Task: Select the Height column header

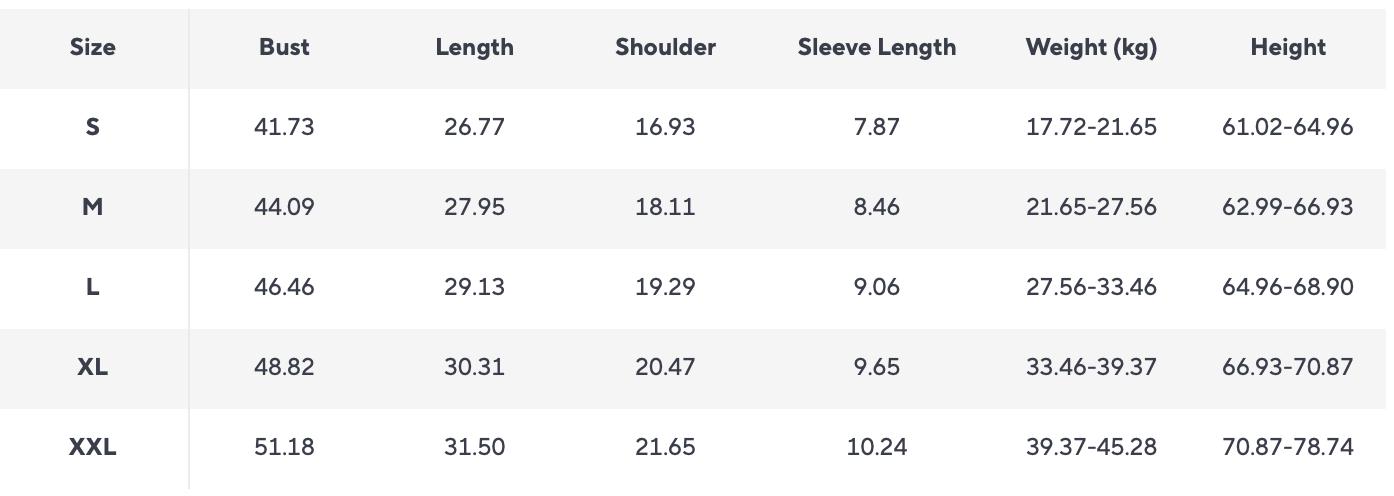Action: (x=1287, y=47)
